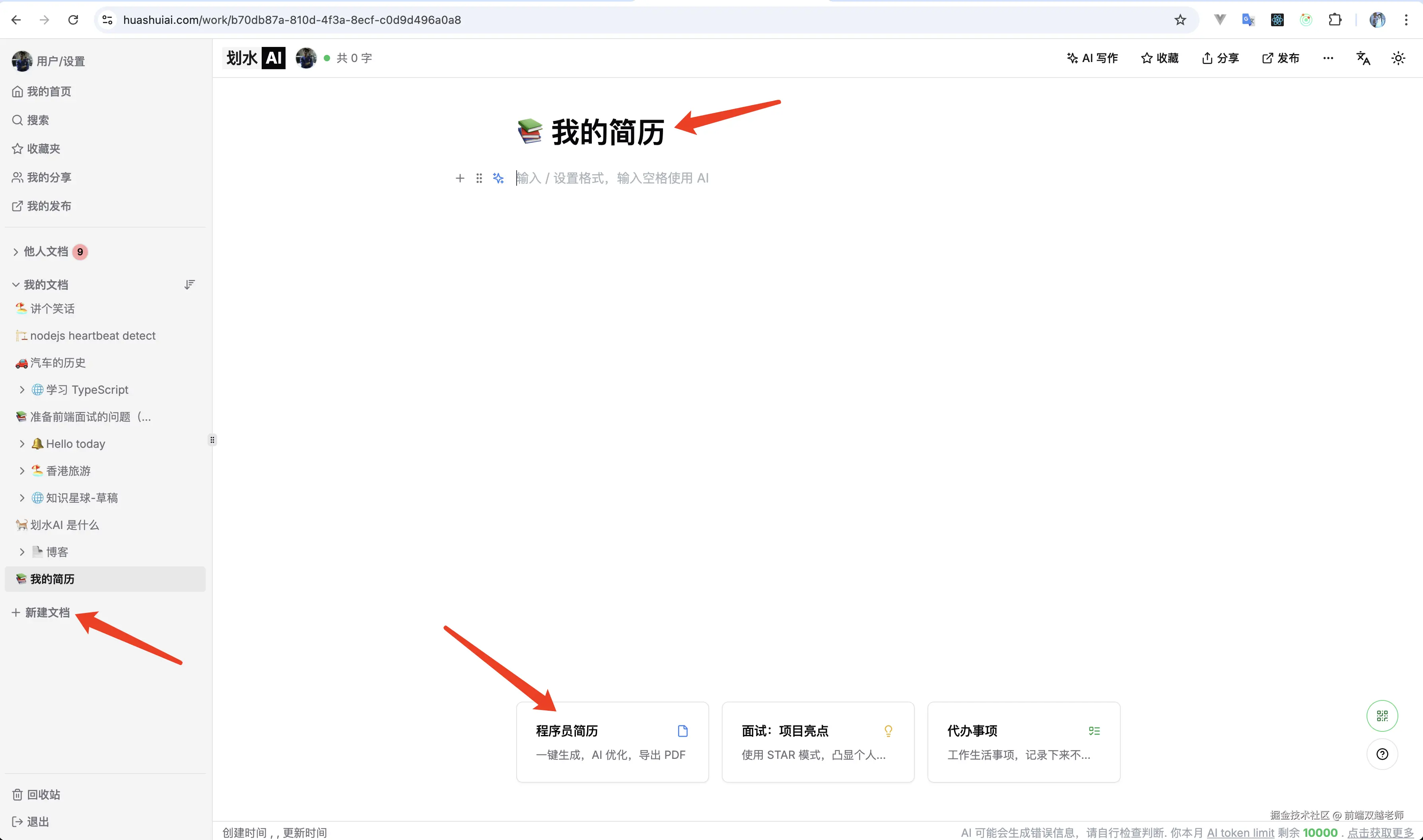Image resolution: width=1423 pixels, height=840 pixels.
Task: Click the sort icon next to 我的文档
Action: [x=190, y=284]
